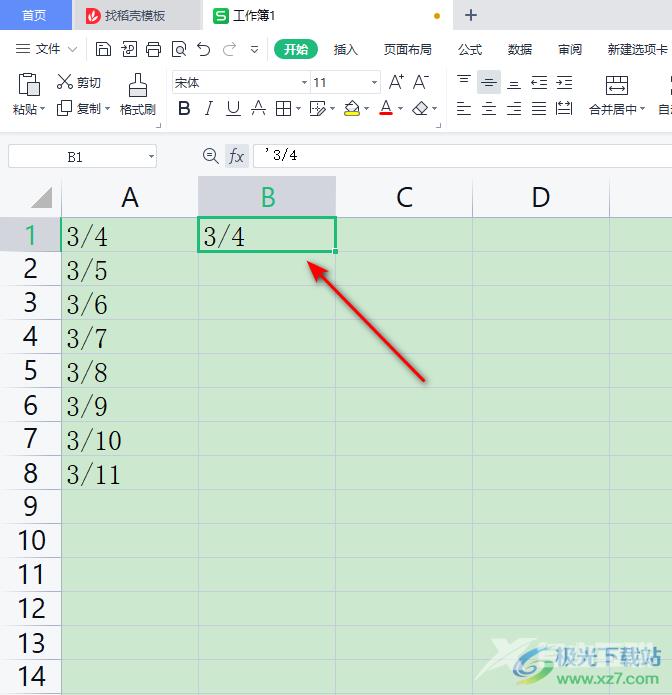Screen dimensions: 672x695
Task: Align text to top of cell
Action: click(x=464, y=82)
